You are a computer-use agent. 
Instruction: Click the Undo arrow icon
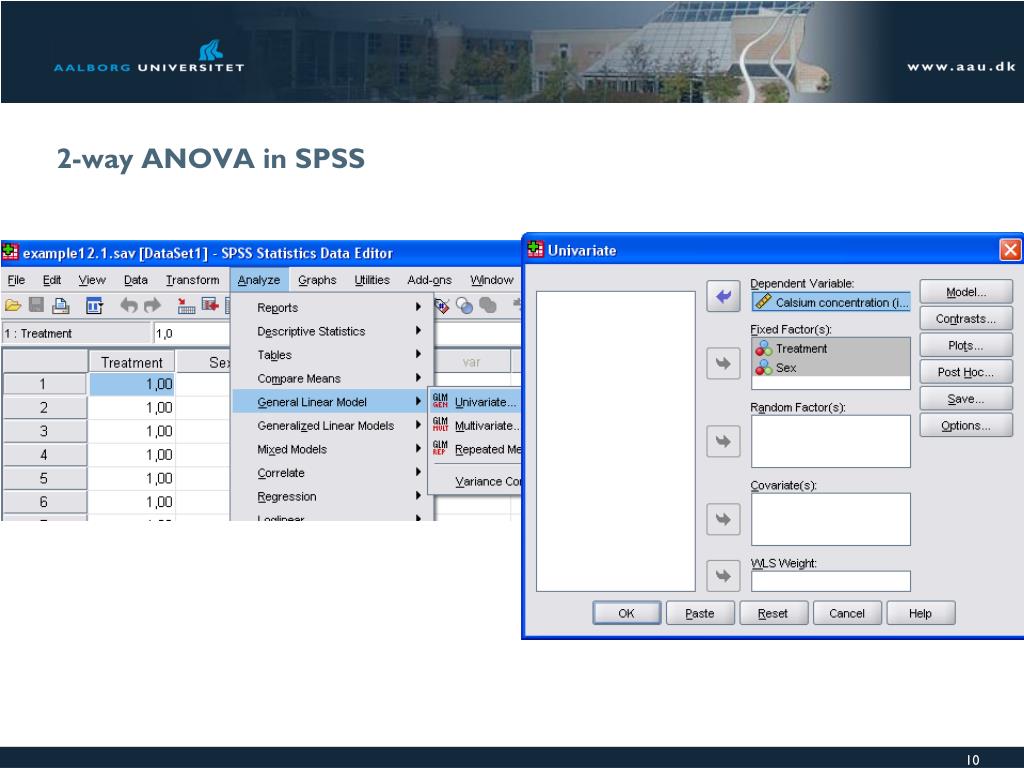129,305
